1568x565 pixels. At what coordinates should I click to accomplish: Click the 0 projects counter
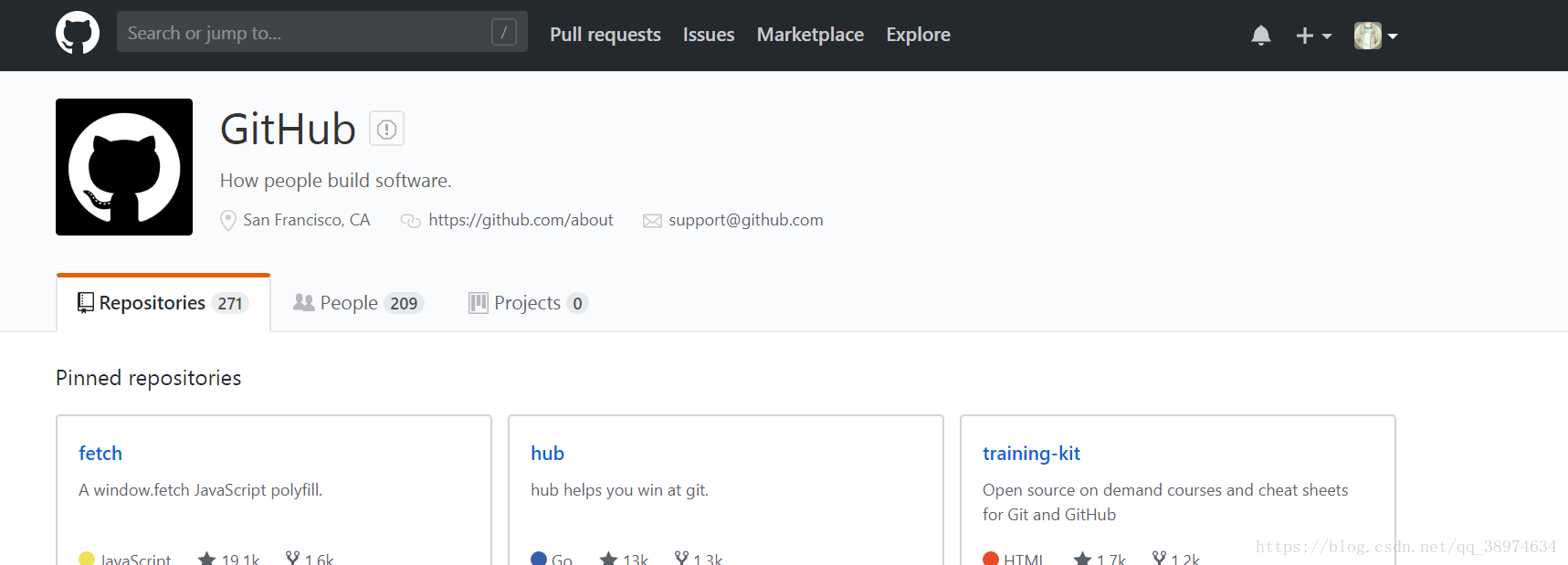click(x=577, y=304)
